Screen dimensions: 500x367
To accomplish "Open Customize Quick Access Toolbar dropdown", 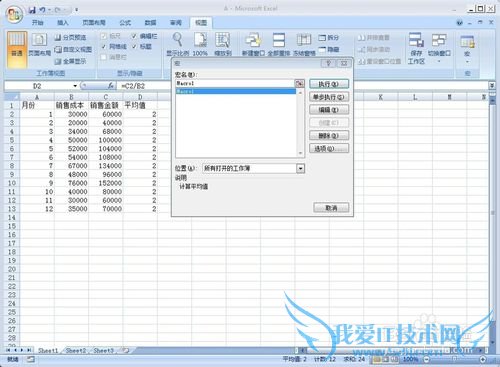I will [x=76, y=10].
